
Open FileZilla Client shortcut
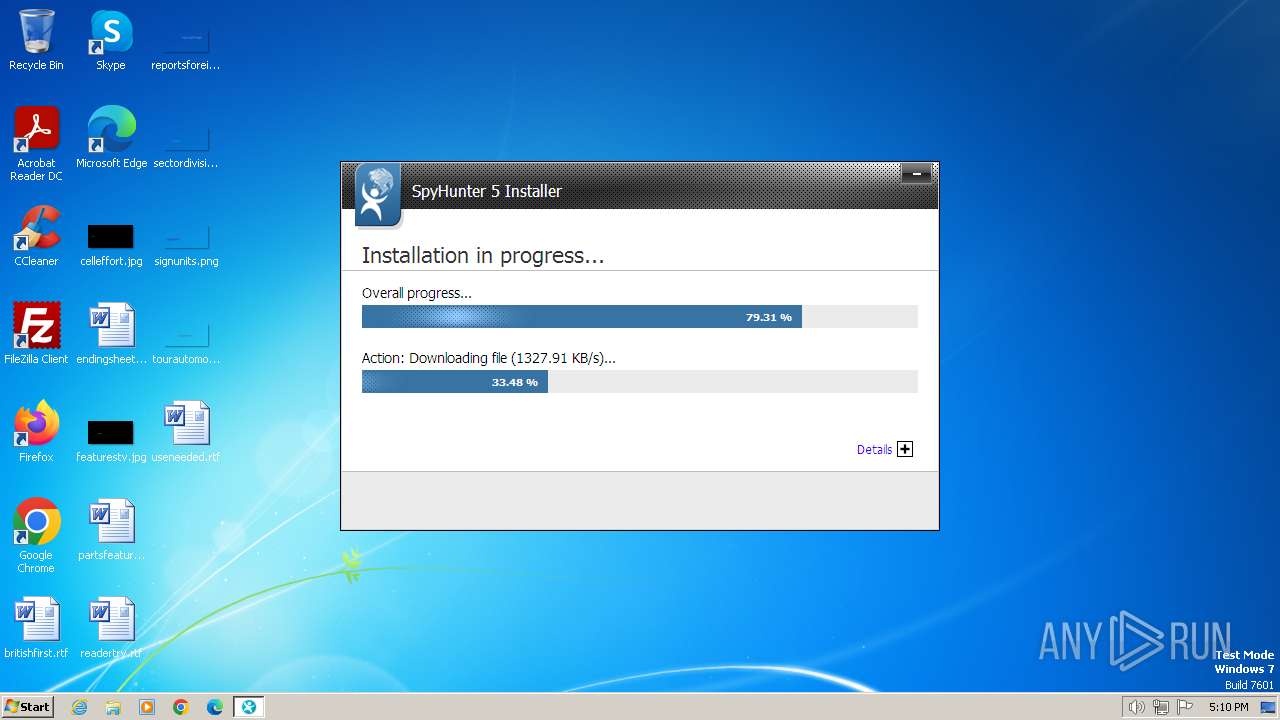coord(36,334)
